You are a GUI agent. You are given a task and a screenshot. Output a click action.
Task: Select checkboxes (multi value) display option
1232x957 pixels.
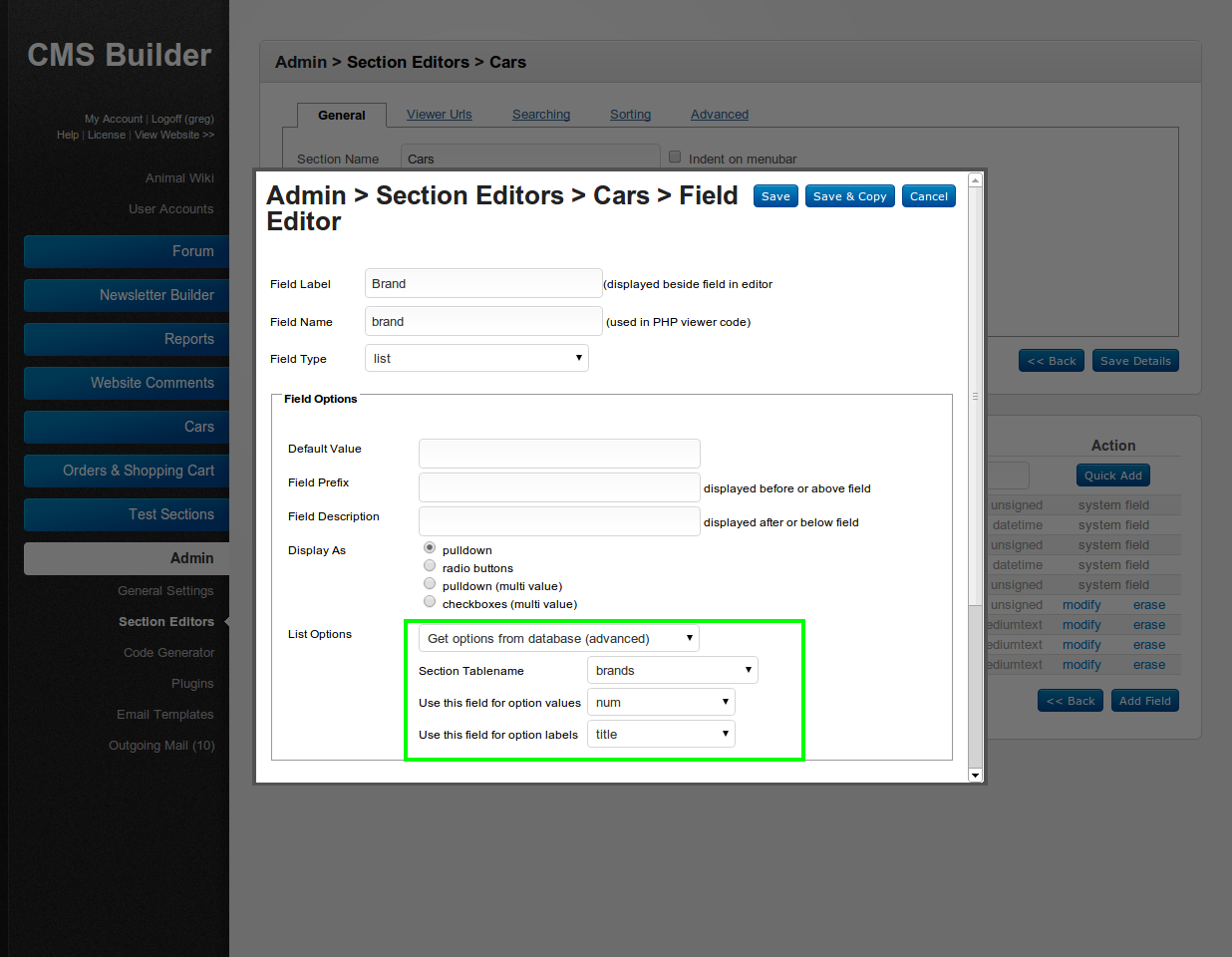(x=430, y=602)
